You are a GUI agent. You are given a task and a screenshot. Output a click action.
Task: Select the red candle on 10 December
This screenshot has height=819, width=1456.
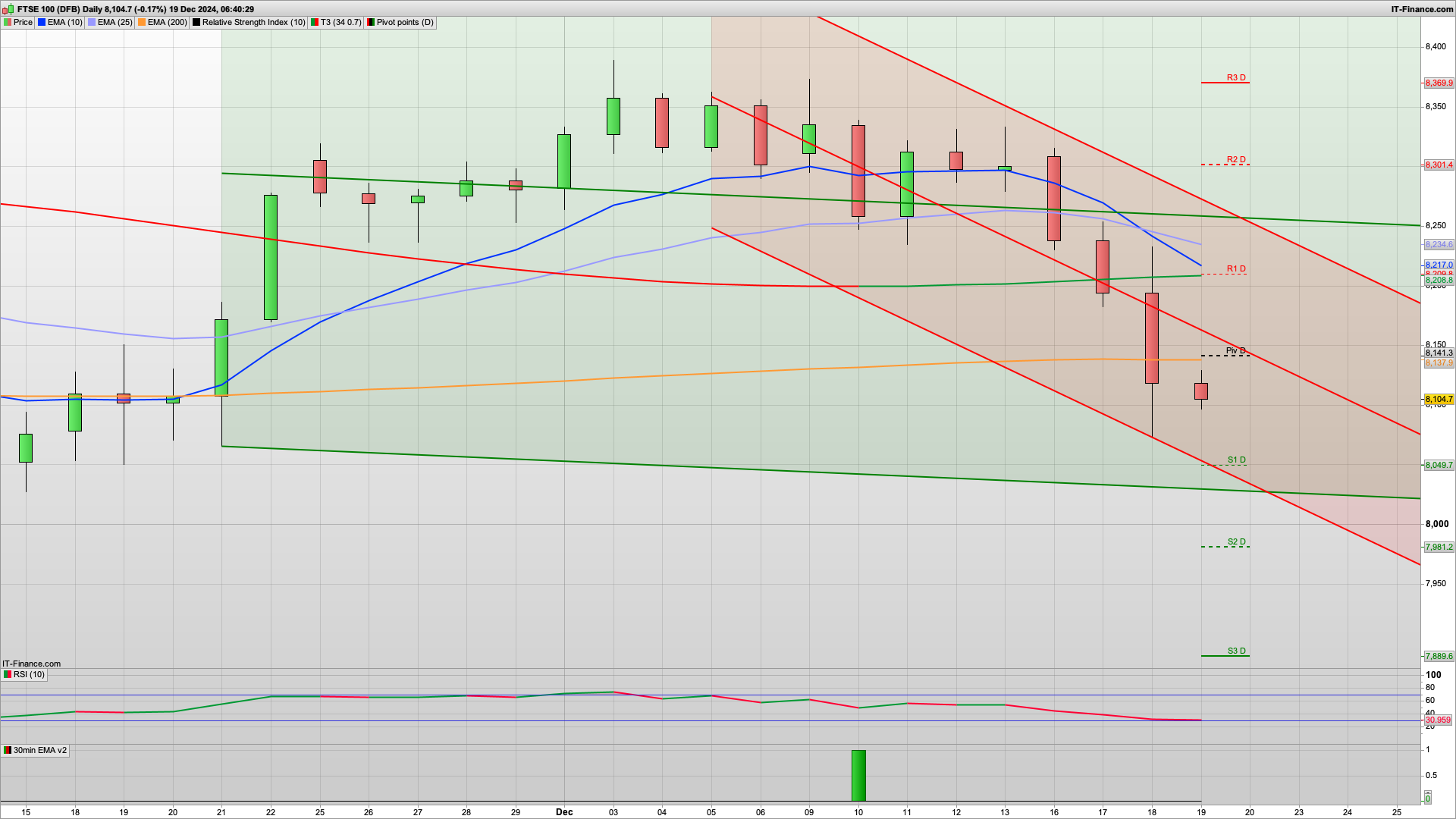[x=858, y=171]
